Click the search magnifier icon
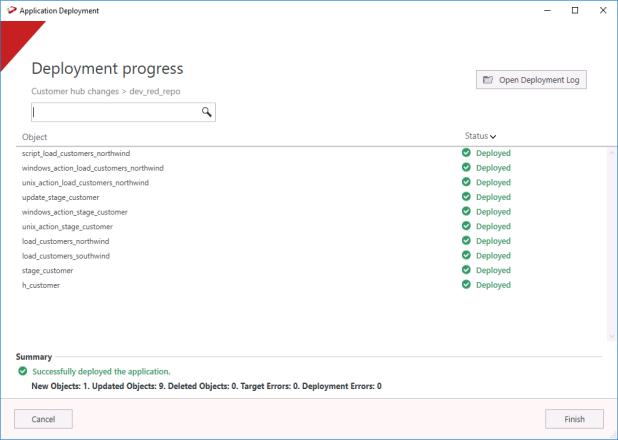618x440 pixels. tap(207, 112)
